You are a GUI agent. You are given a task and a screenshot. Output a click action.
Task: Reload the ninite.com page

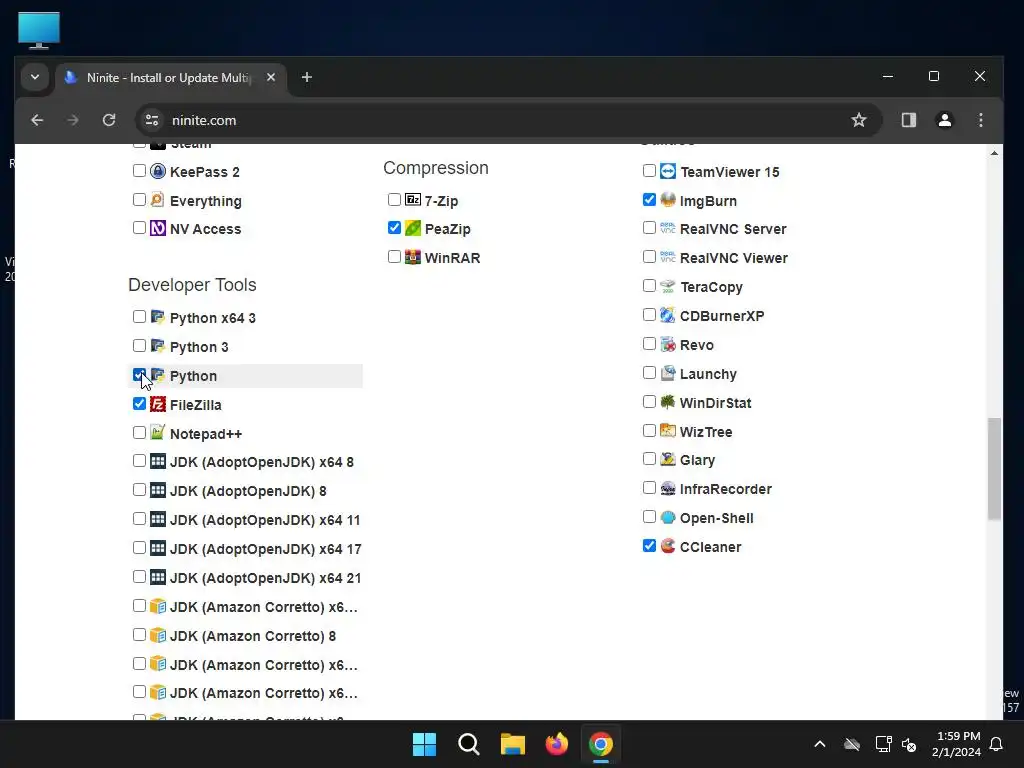click(109, 120)
